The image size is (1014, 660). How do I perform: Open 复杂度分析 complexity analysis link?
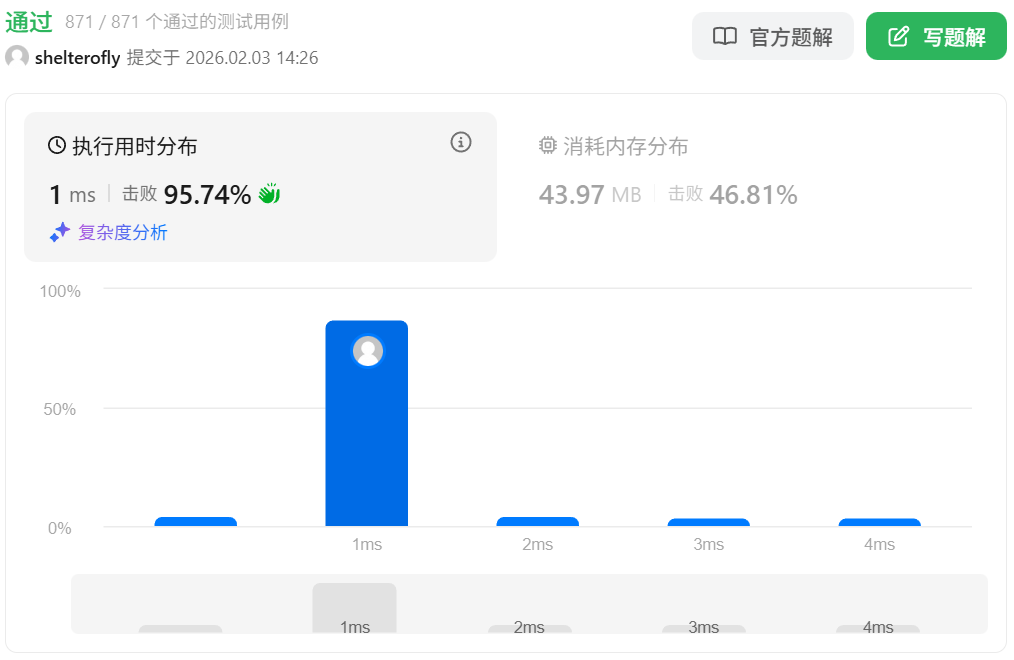pos(122,233)
